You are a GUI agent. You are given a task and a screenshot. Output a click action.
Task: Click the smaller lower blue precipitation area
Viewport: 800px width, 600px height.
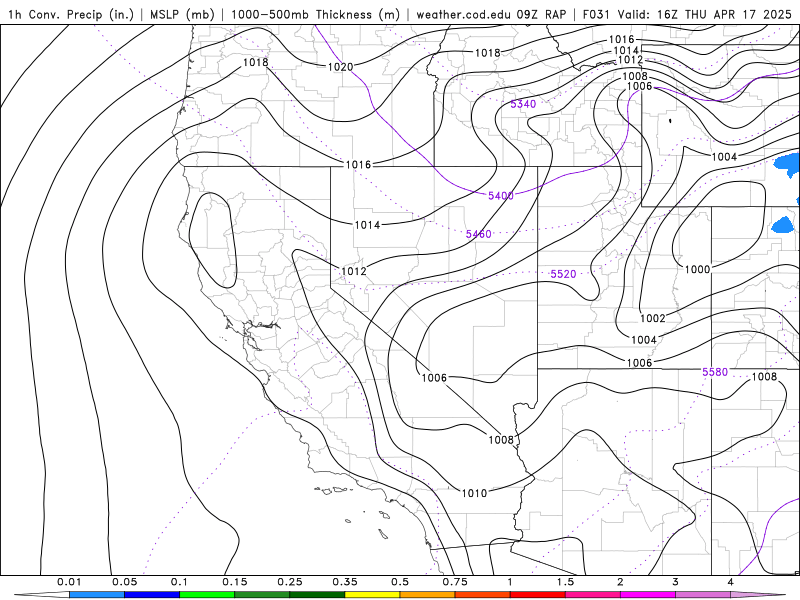[783, 225]
